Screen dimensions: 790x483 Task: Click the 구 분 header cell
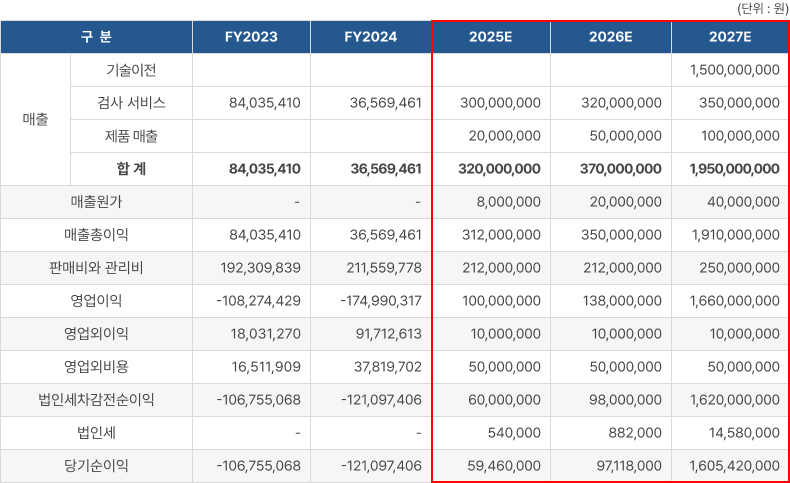tap(97, 37)
